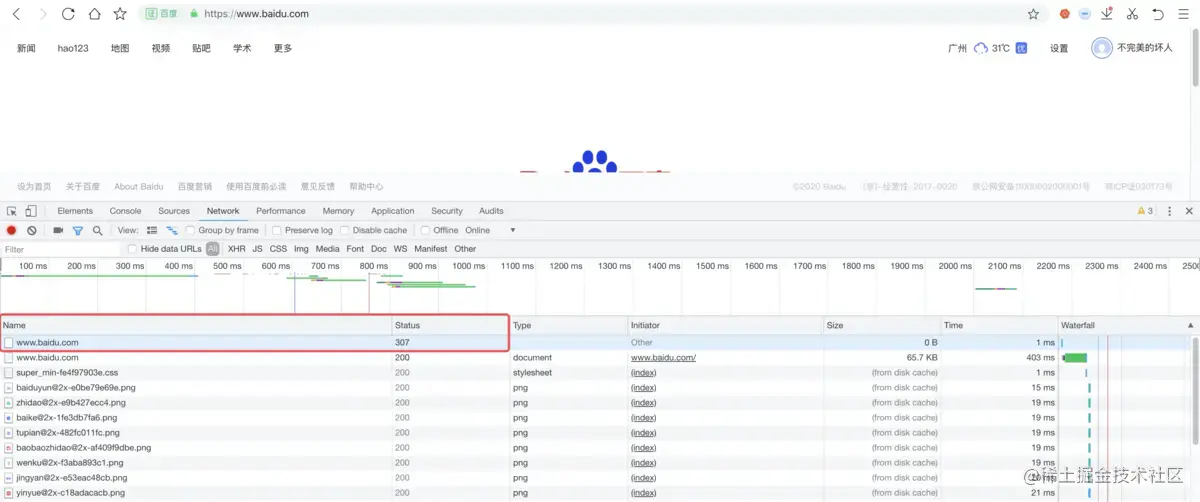This screenshot has height=502, width=1200.
Task: Click the favorites star beside the home icon
Action: pos(120,14)
